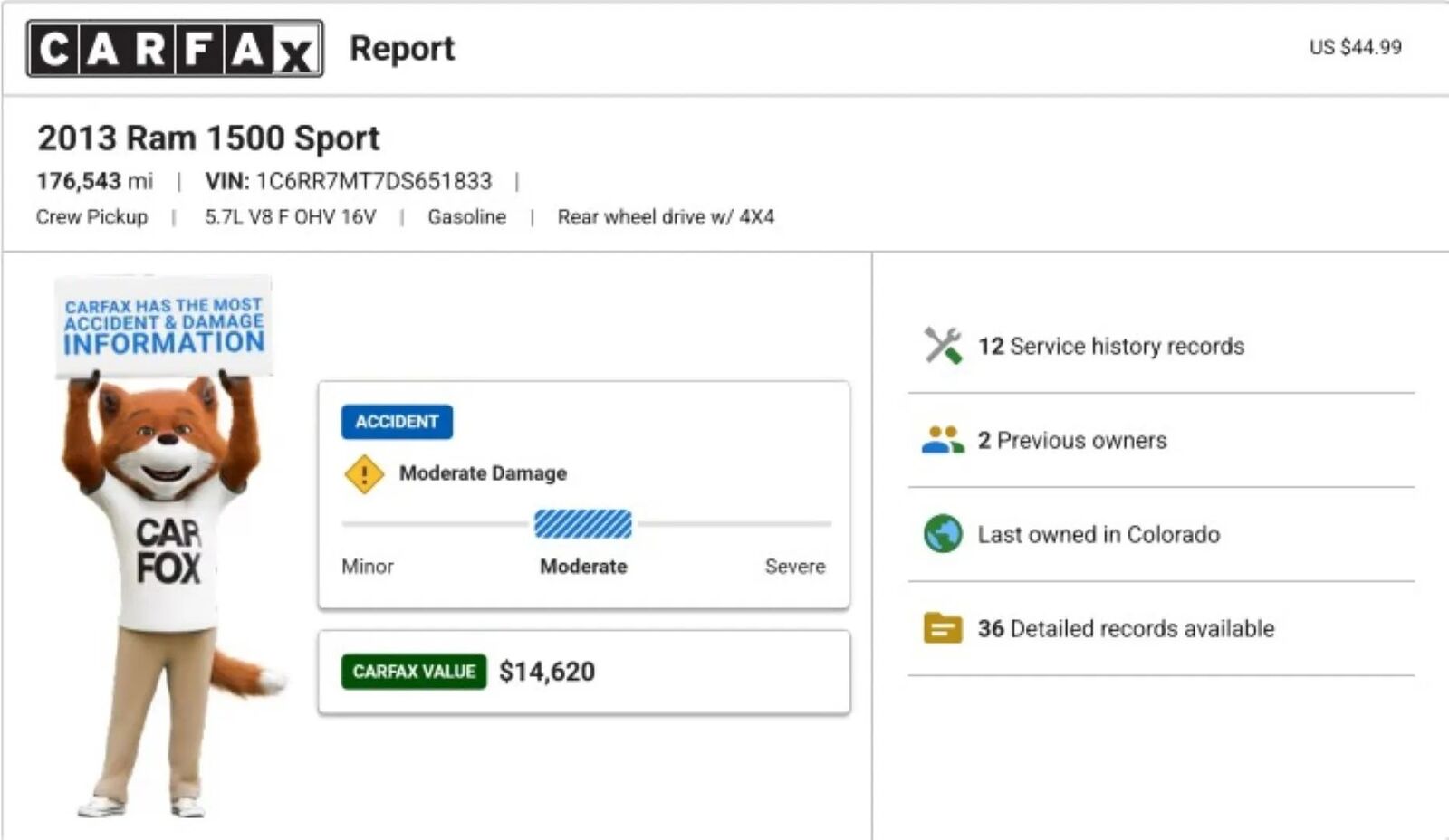
Task: Click the US $44.99 price
Action: [x=1355, y=48]
